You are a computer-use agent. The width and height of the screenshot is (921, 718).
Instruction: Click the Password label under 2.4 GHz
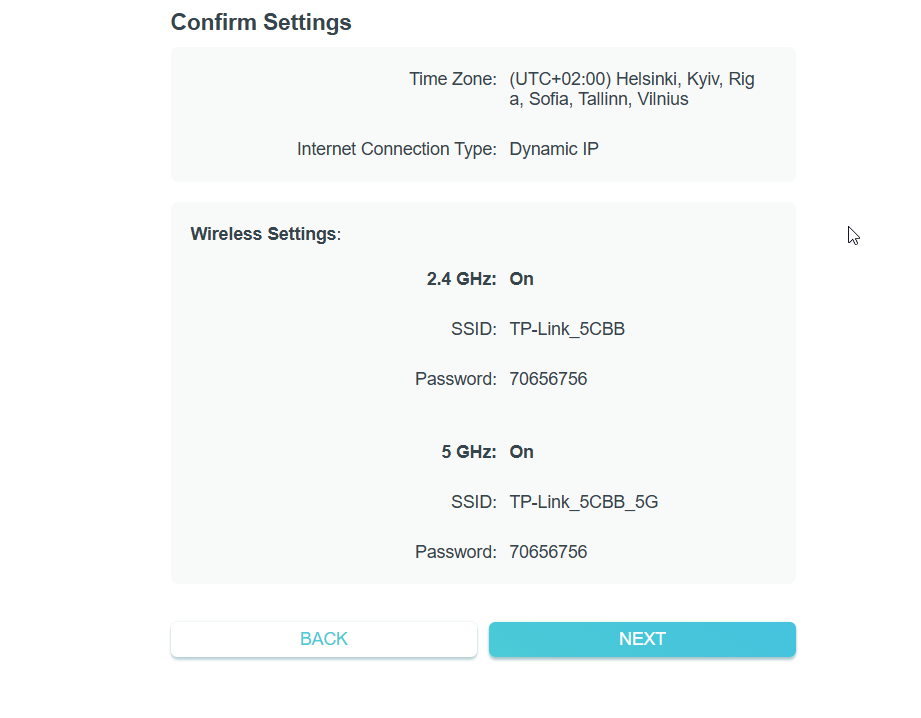point(455,379)
